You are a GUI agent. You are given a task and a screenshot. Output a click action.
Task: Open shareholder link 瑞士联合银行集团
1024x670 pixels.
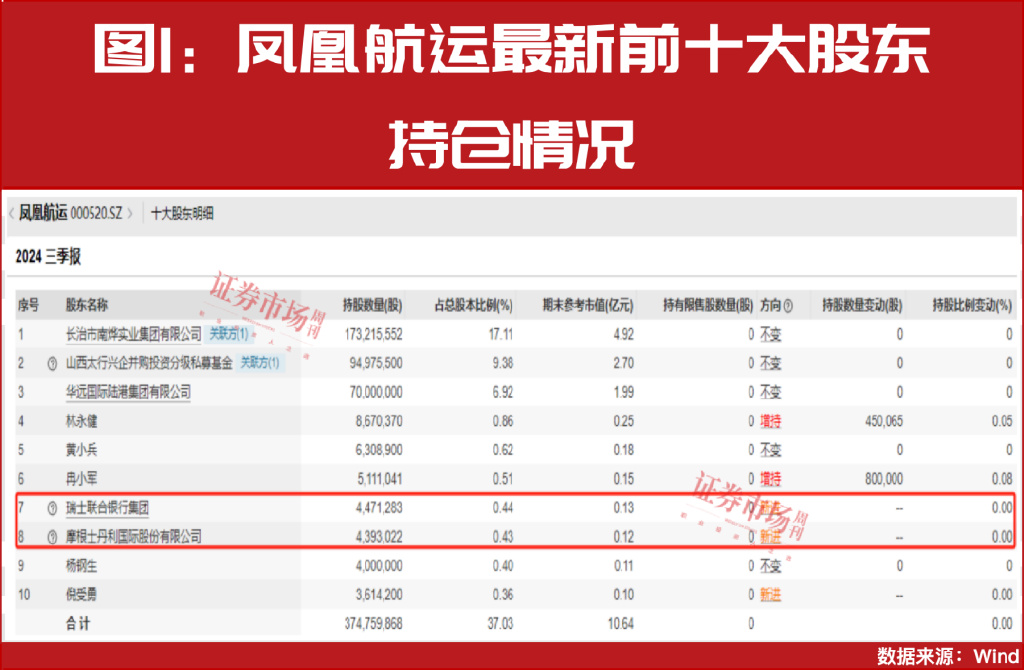[107, 507]
